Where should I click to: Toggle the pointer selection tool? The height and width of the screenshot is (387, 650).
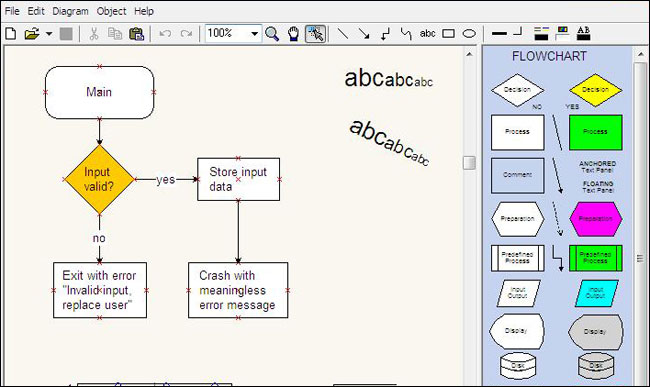315,34
